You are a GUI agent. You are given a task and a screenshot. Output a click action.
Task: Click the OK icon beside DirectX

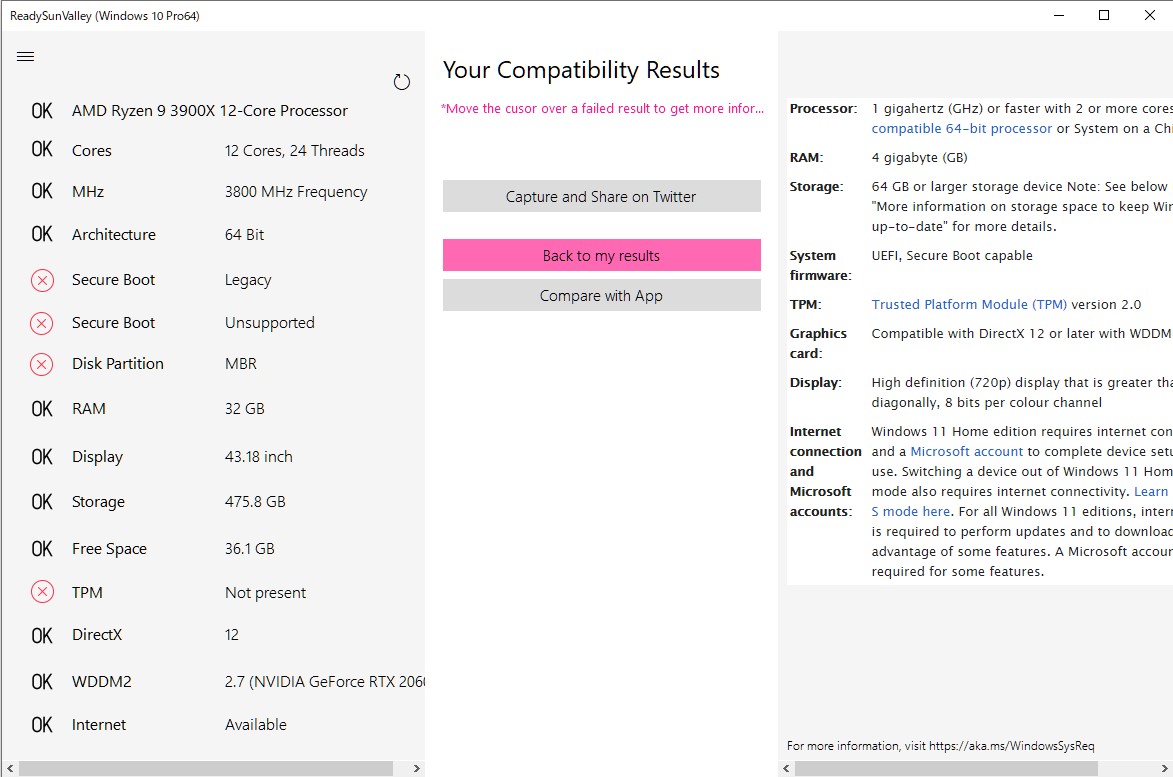tap(42, 635)
